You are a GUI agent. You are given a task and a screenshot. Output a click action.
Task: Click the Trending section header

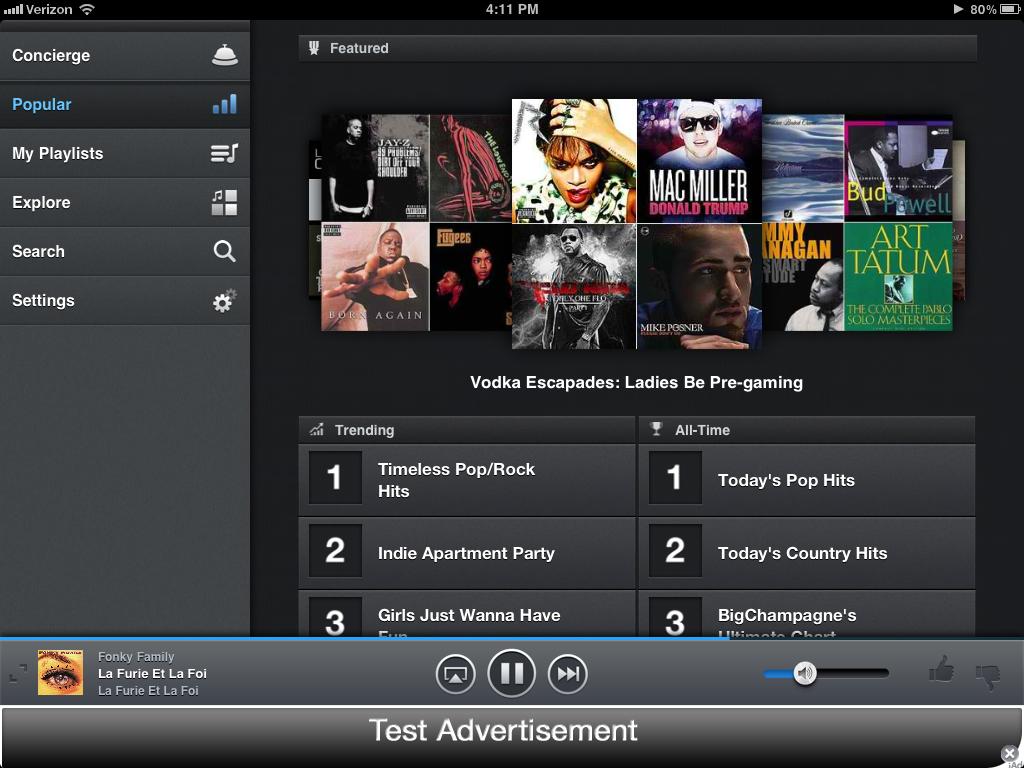(466, 430)
